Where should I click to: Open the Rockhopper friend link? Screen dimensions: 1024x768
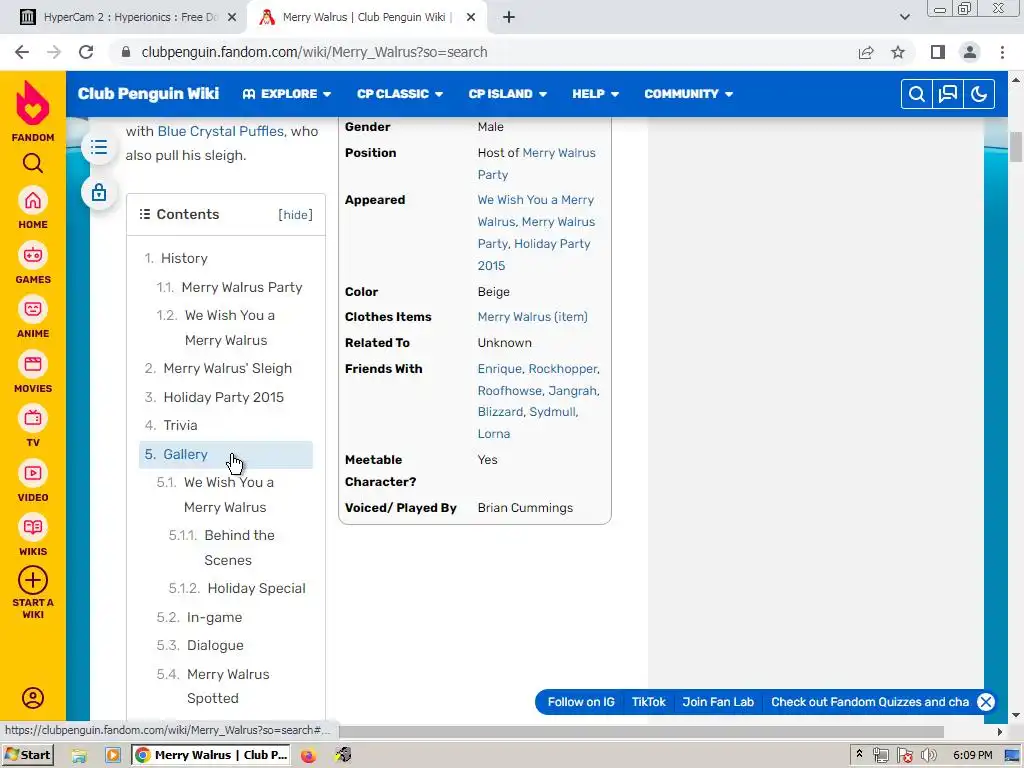coord(562,369)
